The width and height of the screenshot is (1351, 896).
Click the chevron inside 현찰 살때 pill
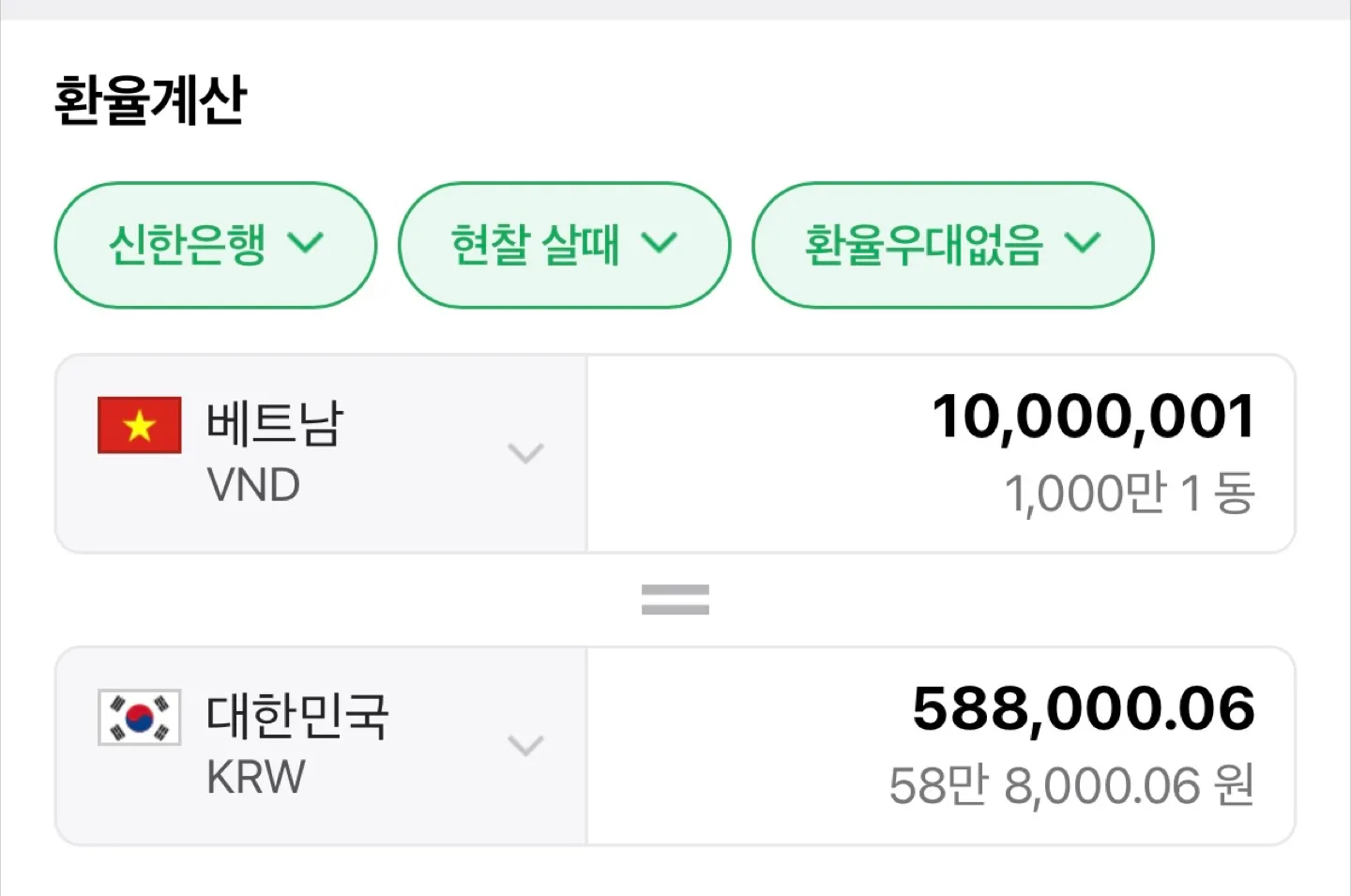click(660, 243)
